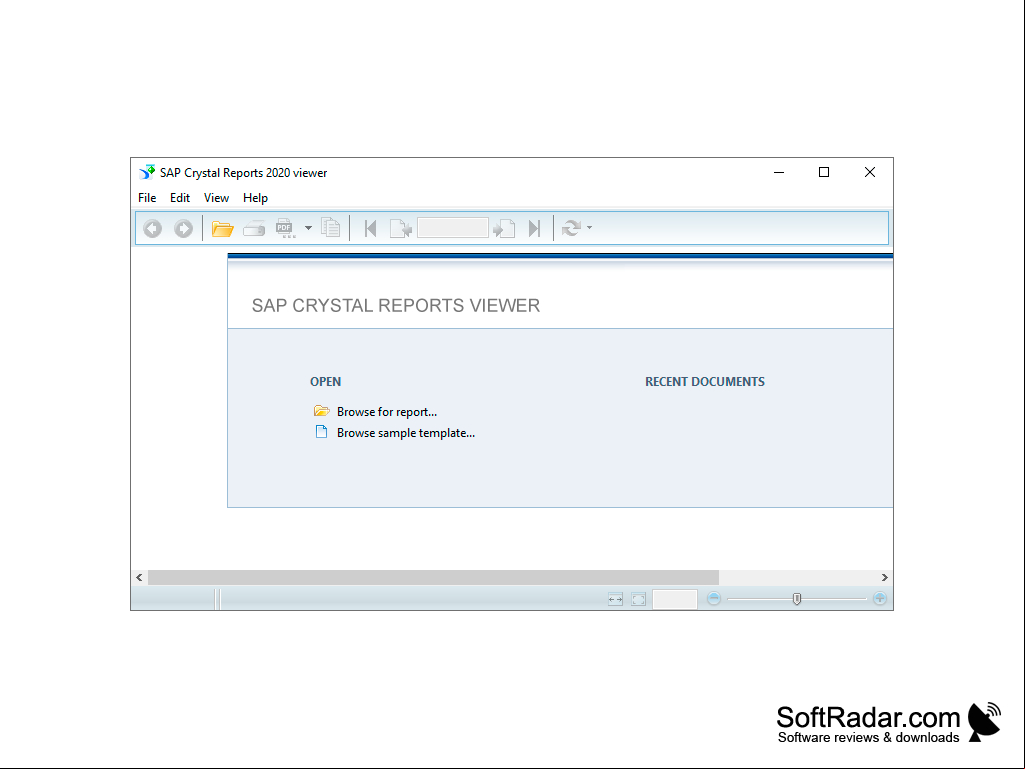Go to the first page icon
This screenshot has height=769, width=1025.
tap(370, 228)
